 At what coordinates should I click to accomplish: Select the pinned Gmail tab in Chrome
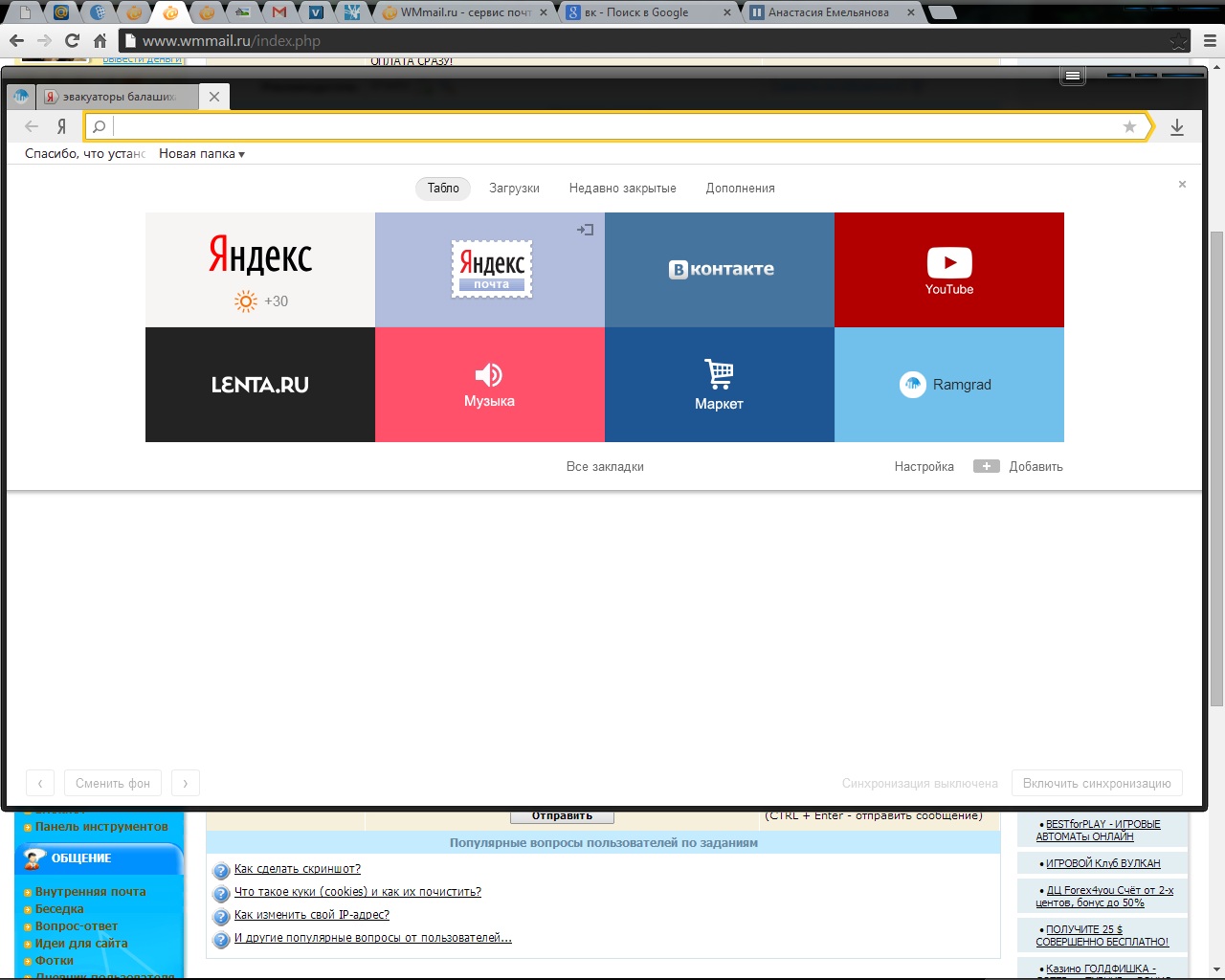pos(279,12)
